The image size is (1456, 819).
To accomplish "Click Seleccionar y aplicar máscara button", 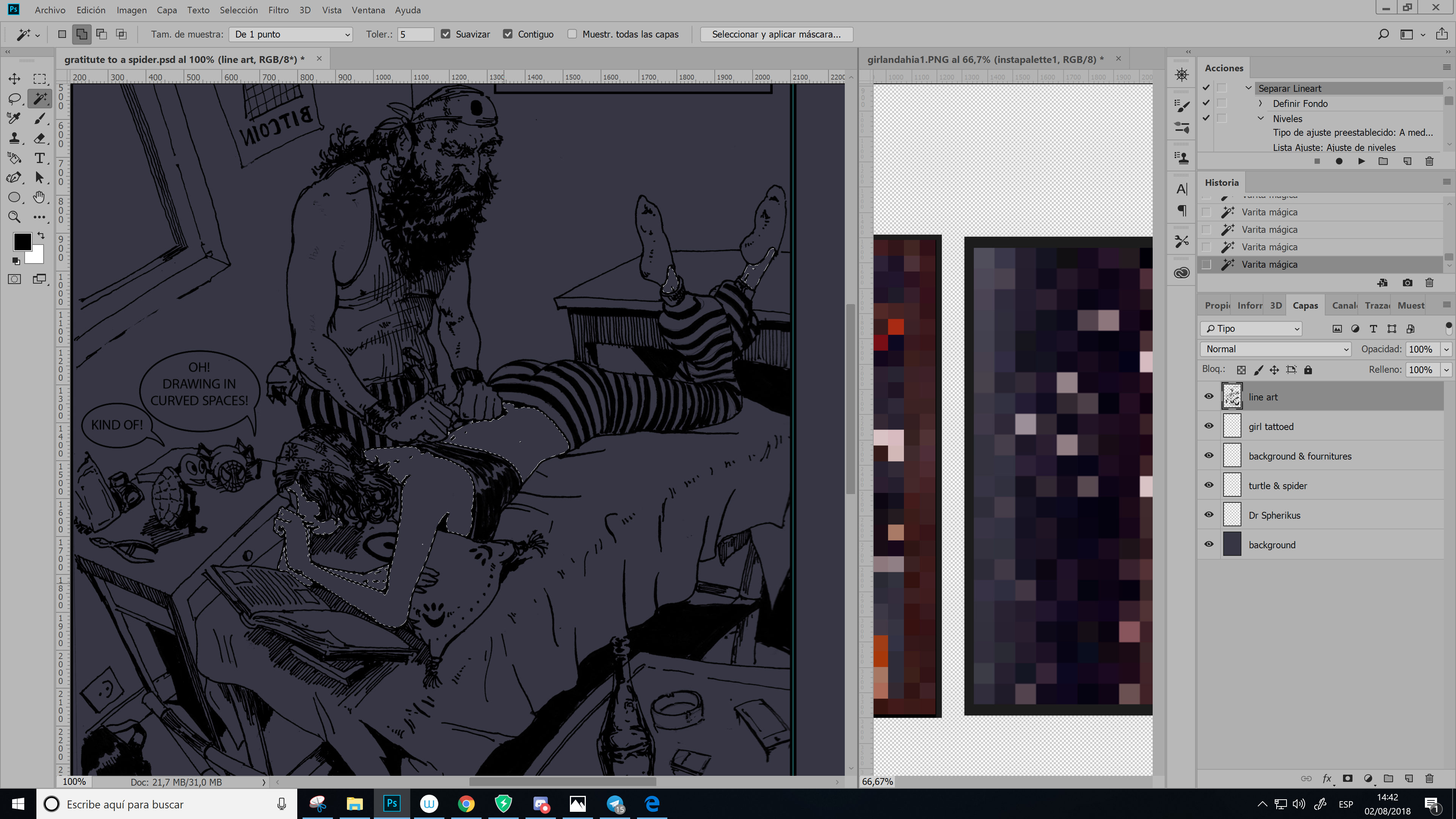I will point(776,35).
